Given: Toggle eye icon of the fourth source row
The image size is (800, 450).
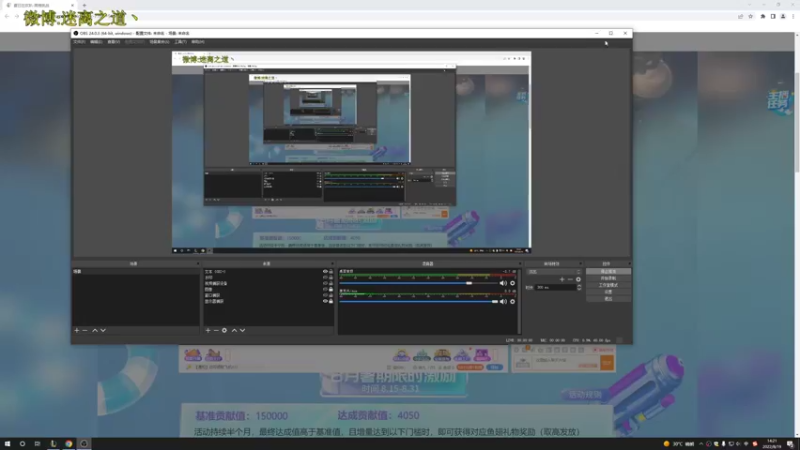Looking at the screenshot, I should (325, 289).
